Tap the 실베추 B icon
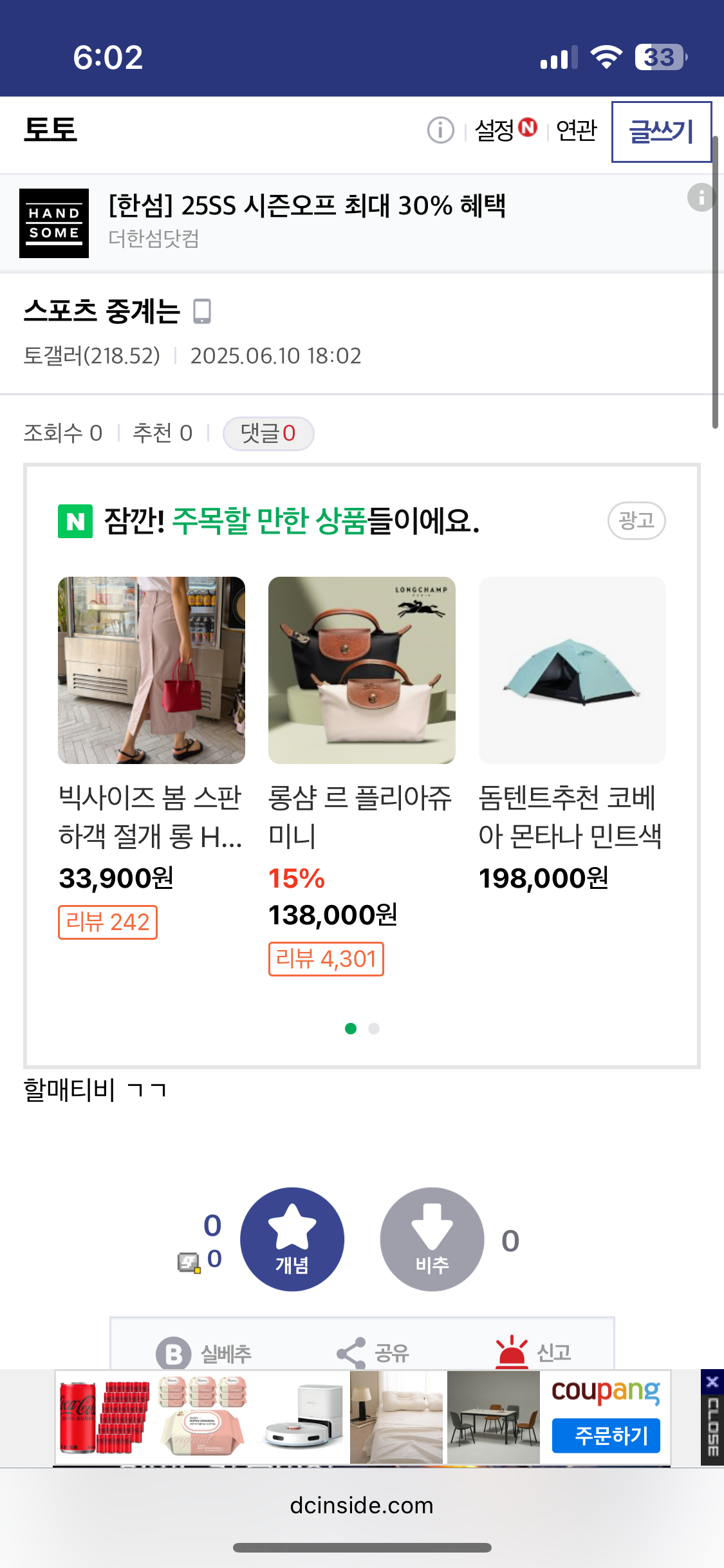724x1568 pixels. [x=174, y=1353]
